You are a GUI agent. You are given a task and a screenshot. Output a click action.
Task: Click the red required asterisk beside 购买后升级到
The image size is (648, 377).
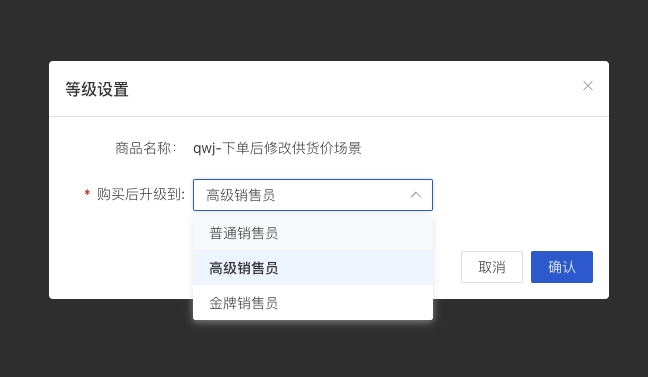pos(87,193)
